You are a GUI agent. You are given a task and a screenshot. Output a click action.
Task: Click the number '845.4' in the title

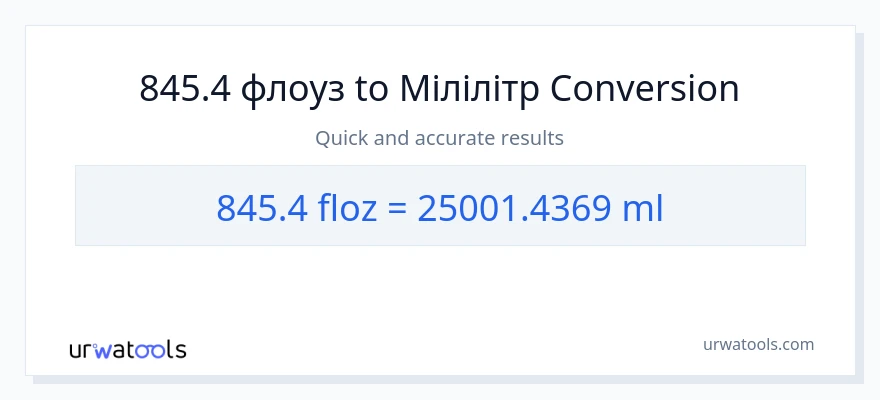185,89
